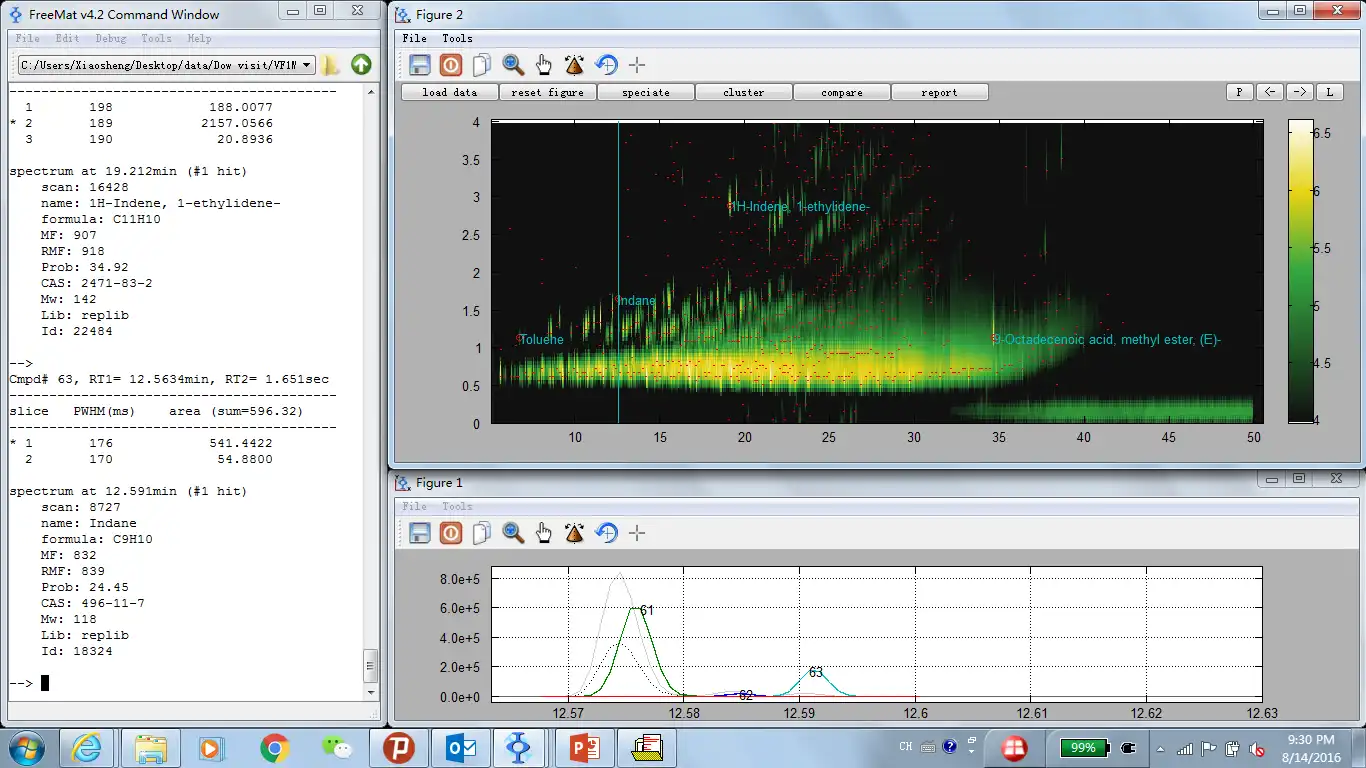
Task: Click the Copy icon in Figure 2 toolbar
Action: (x=482, y=65)
